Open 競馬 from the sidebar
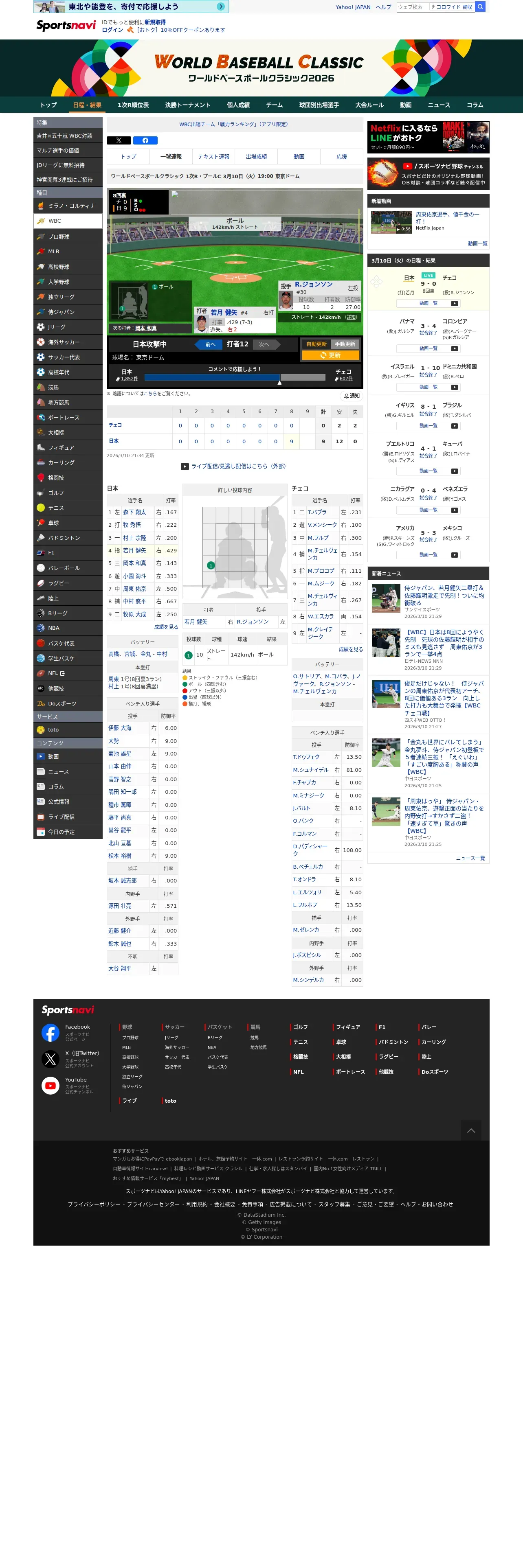 click(x=68, y=387)
